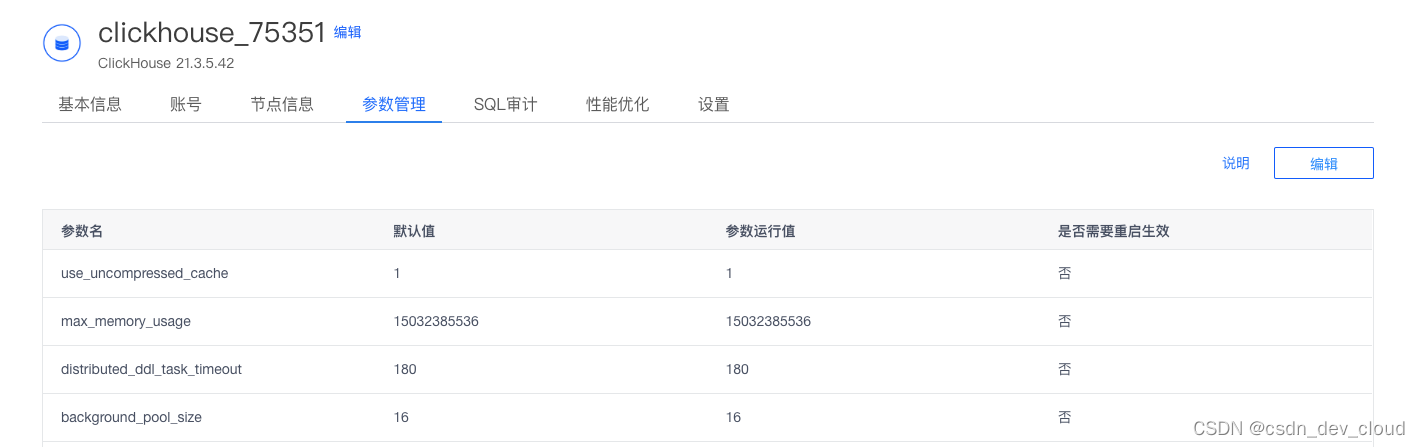The width and height of the screenshot is (1420, 447).
Task: Click the 默认值 column header
Action: pos(414,230)
